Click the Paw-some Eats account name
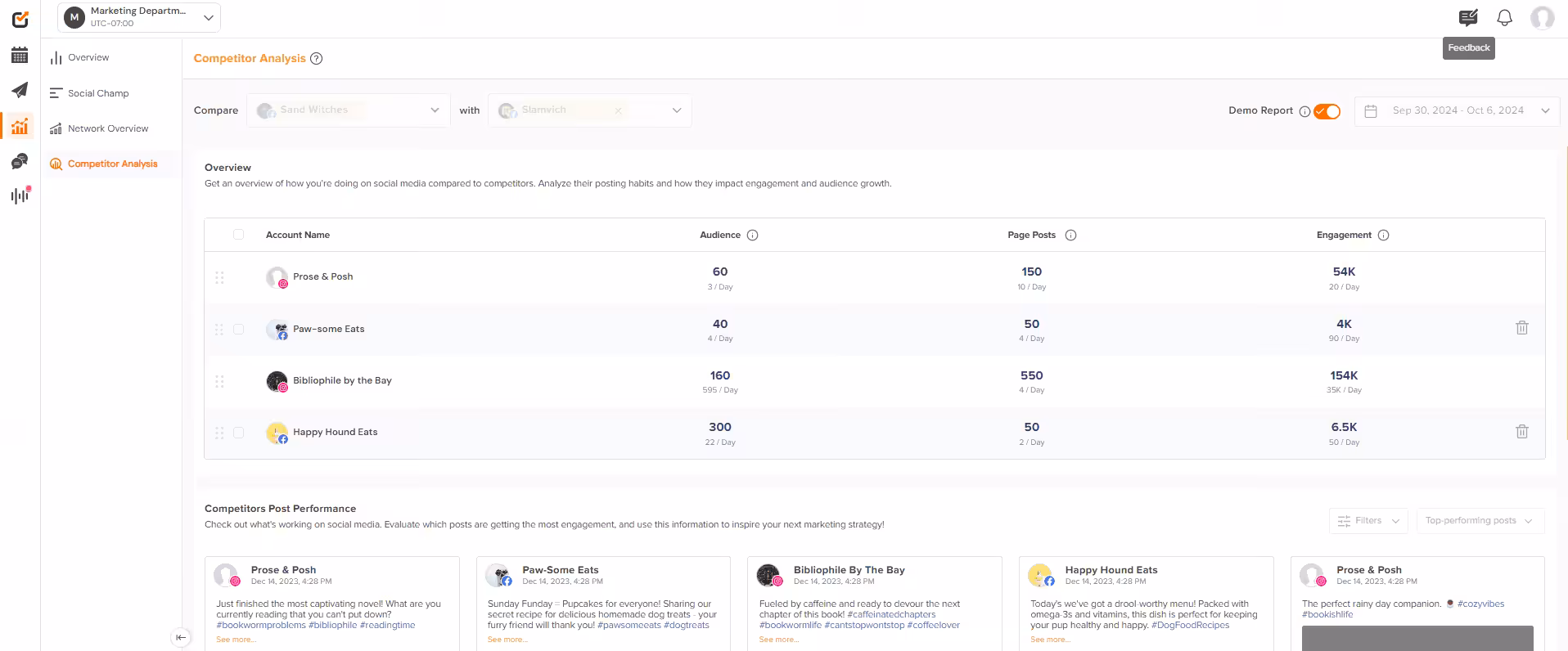This screenshot has width=1568, height=651. (329, 330)
